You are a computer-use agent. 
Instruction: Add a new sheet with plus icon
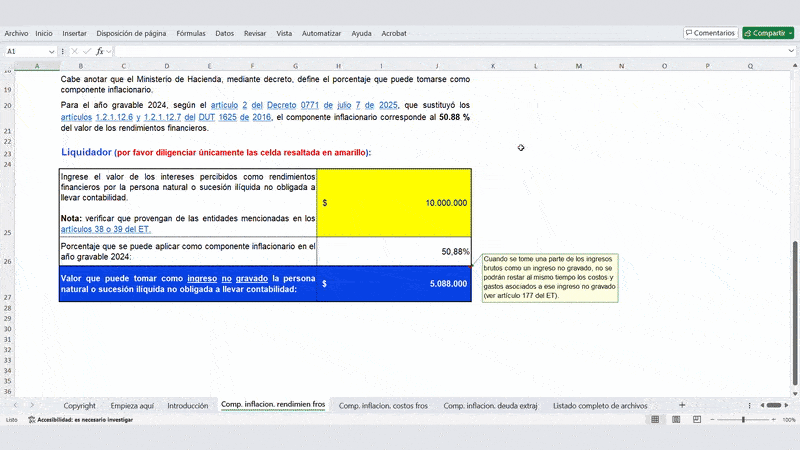click(x=682, y=406)
